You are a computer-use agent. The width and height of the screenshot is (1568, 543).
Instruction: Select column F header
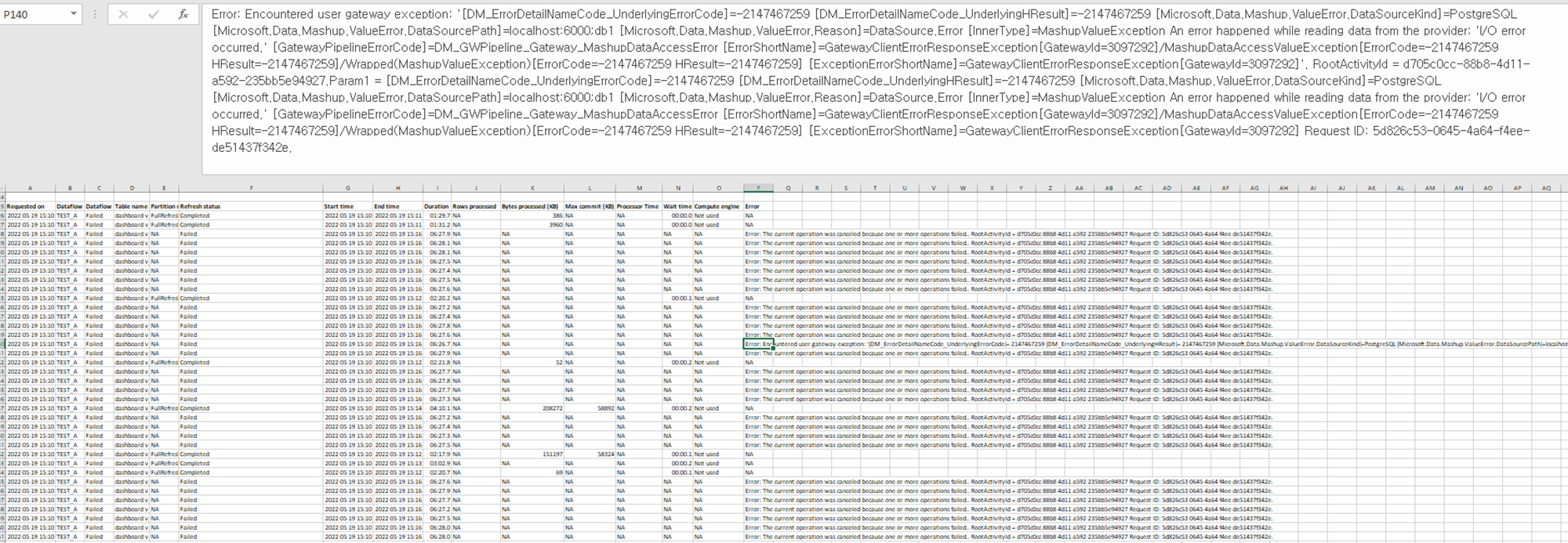(251, 188)
